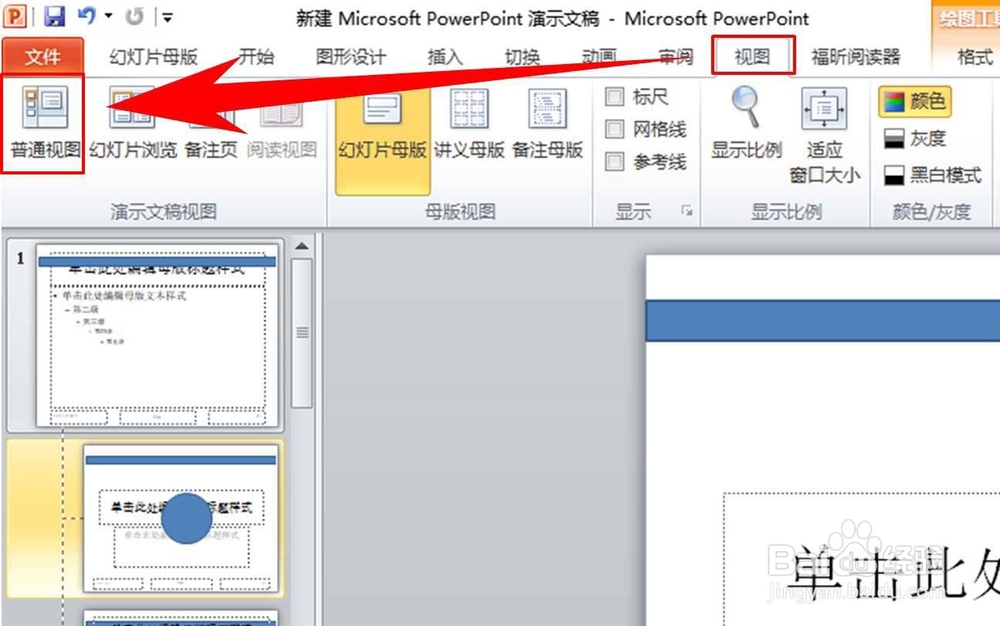Open Customize Quick Access Toolbar dropdown

(167, 18)
